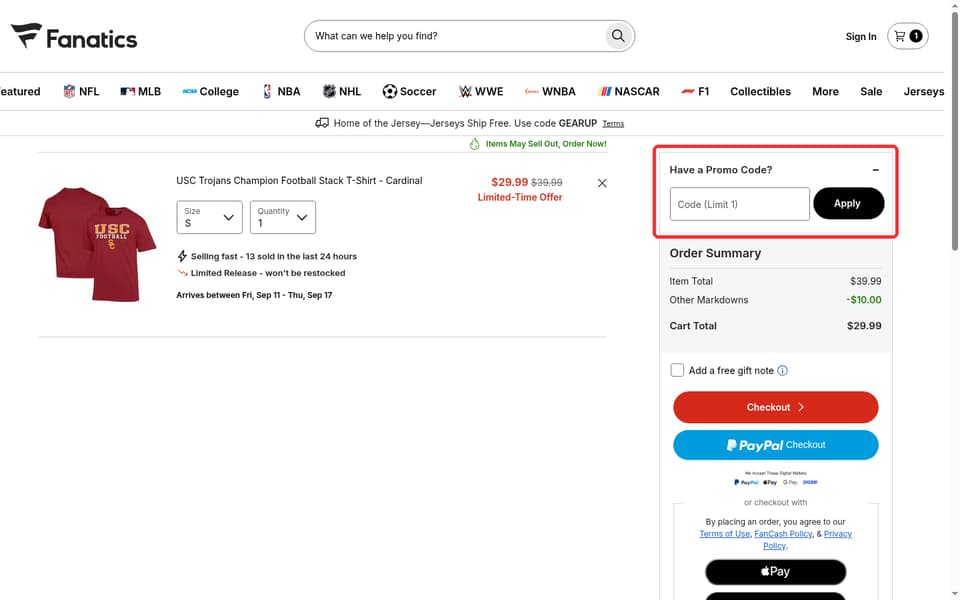Click the USC Trojans T-Shirt product title
Screen dimensions: 960x600
click(299, 181)
